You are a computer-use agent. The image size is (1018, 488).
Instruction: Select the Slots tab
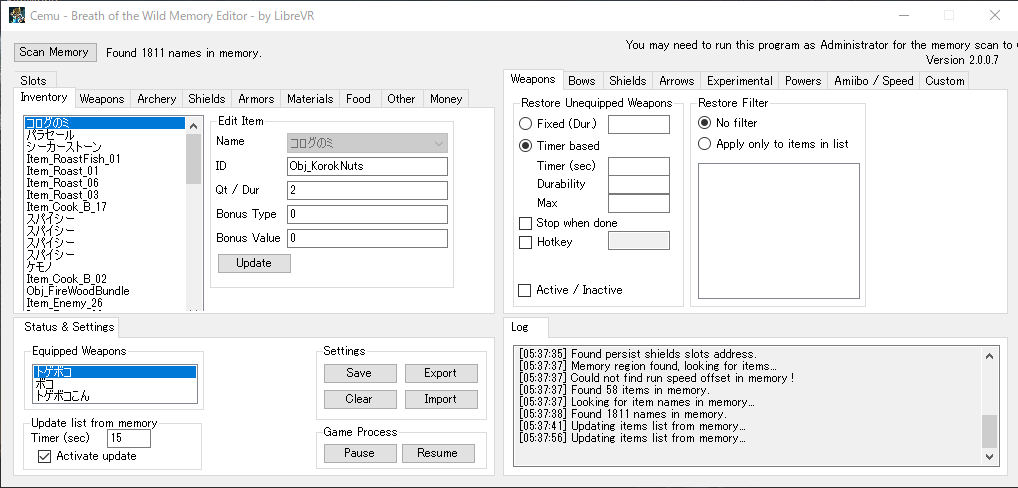34,80
